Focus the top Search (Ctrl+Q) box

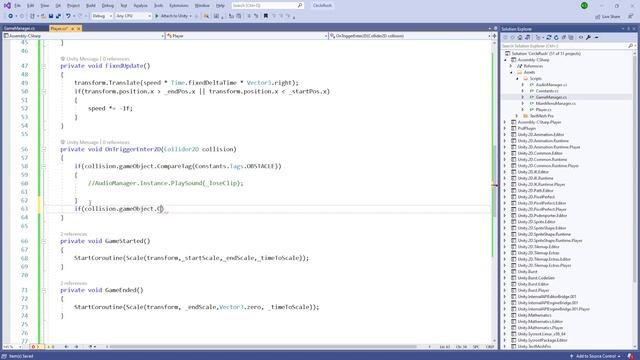(x=267, y=6)
